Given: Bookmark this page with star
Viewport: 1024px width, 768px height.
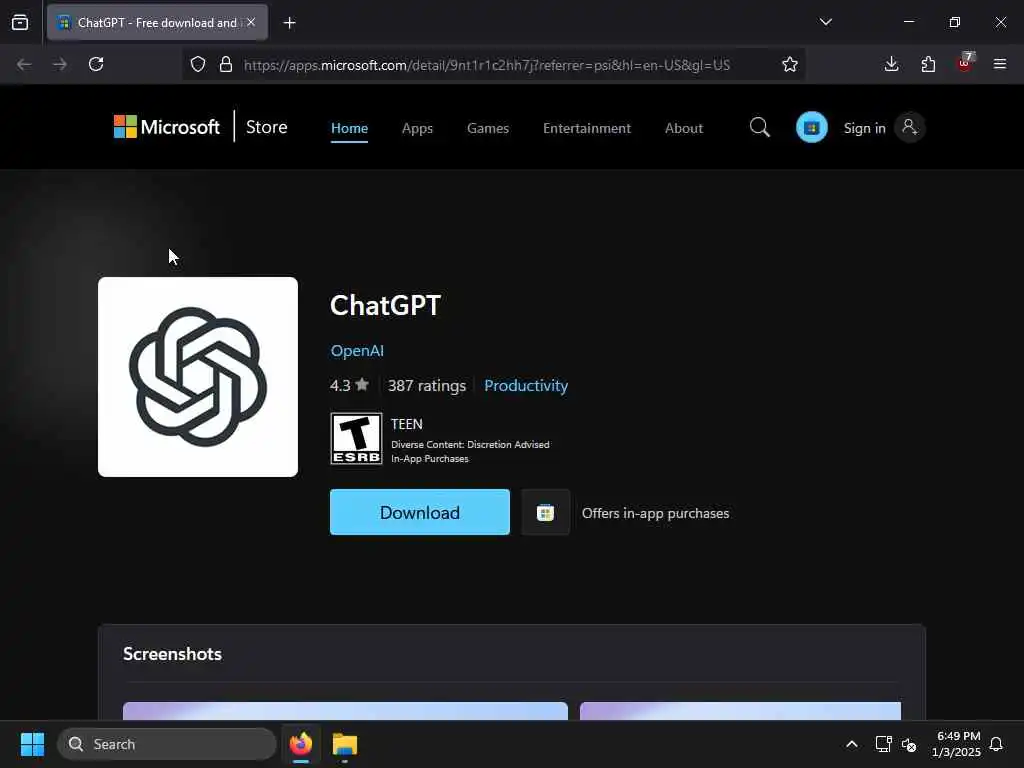Looking at the screenshot, I should (790, 64).
